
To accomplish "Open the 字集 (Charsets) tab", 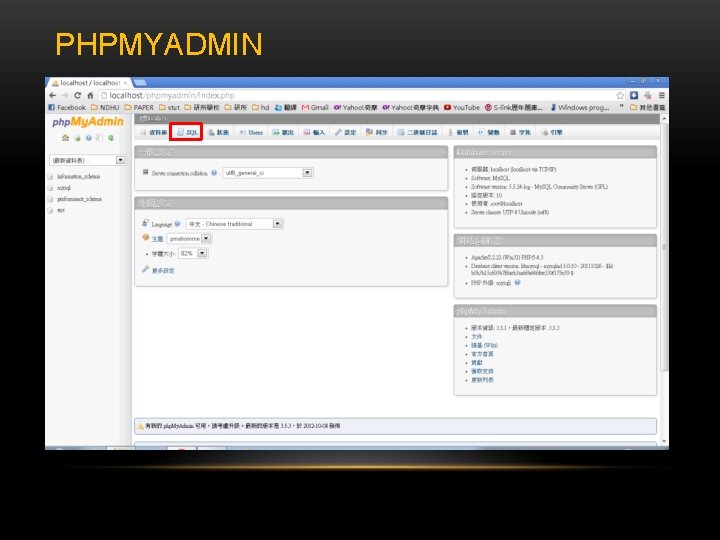I will click(x=520, y=132).
